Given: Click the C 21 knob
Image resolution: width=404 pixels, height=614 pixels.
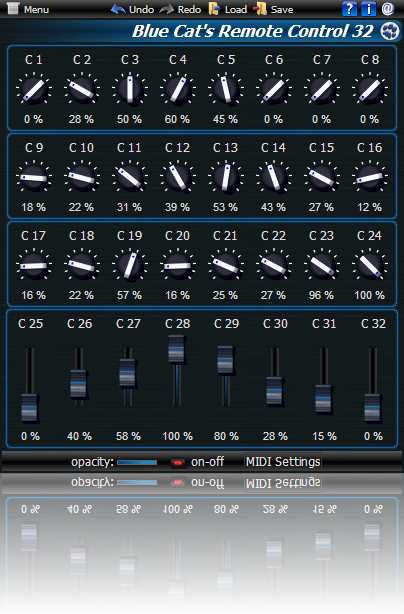Looking at the screenshot, I should click(226, 266).
